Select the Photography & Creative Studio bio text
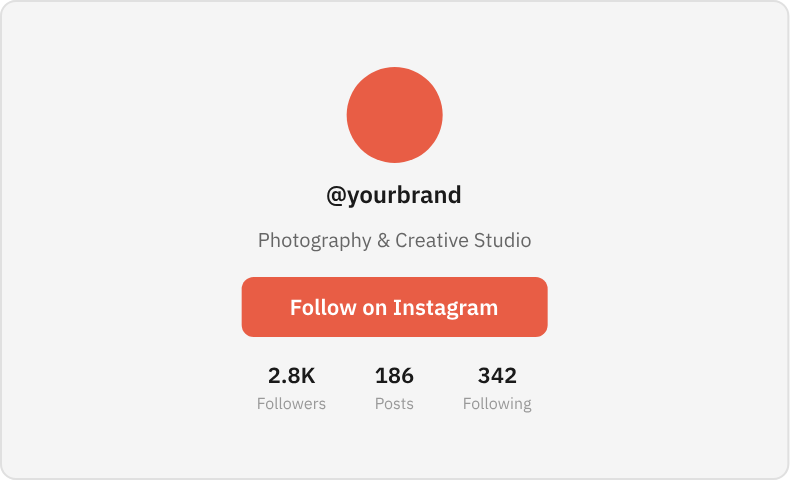This screenshot has width=790, height=480. pyautogui.click(x=394, y=241)
